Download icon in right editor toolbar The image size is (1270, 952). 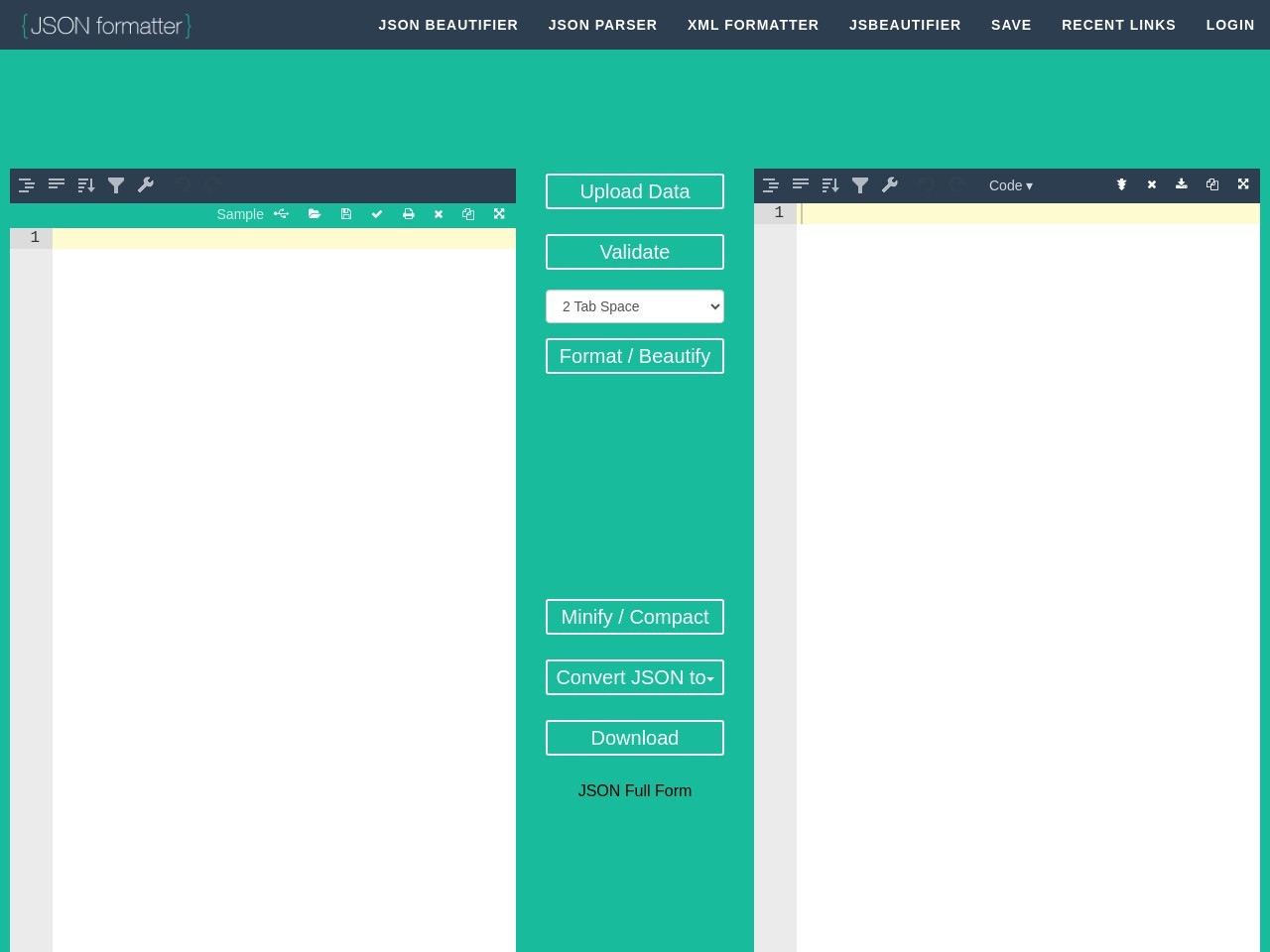tap(1182, 184)
